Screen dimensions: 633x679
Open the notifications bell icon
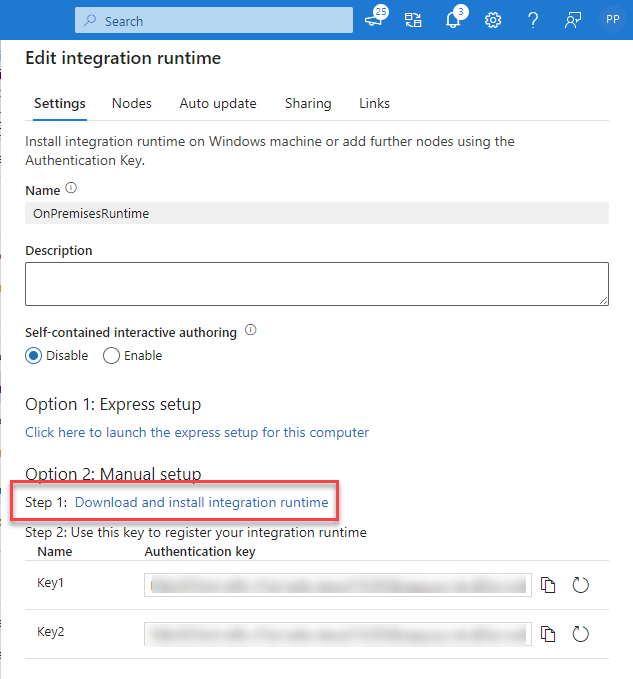pos(454,19)
